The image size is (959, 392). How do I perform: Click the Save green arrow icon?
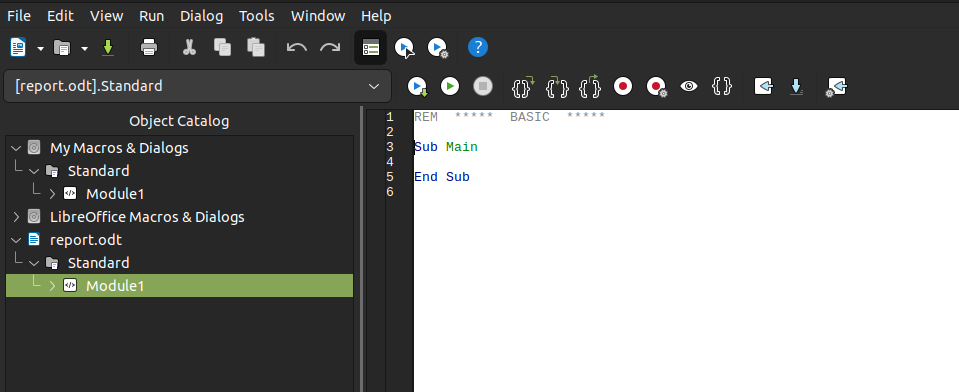(x=108, y=47)
